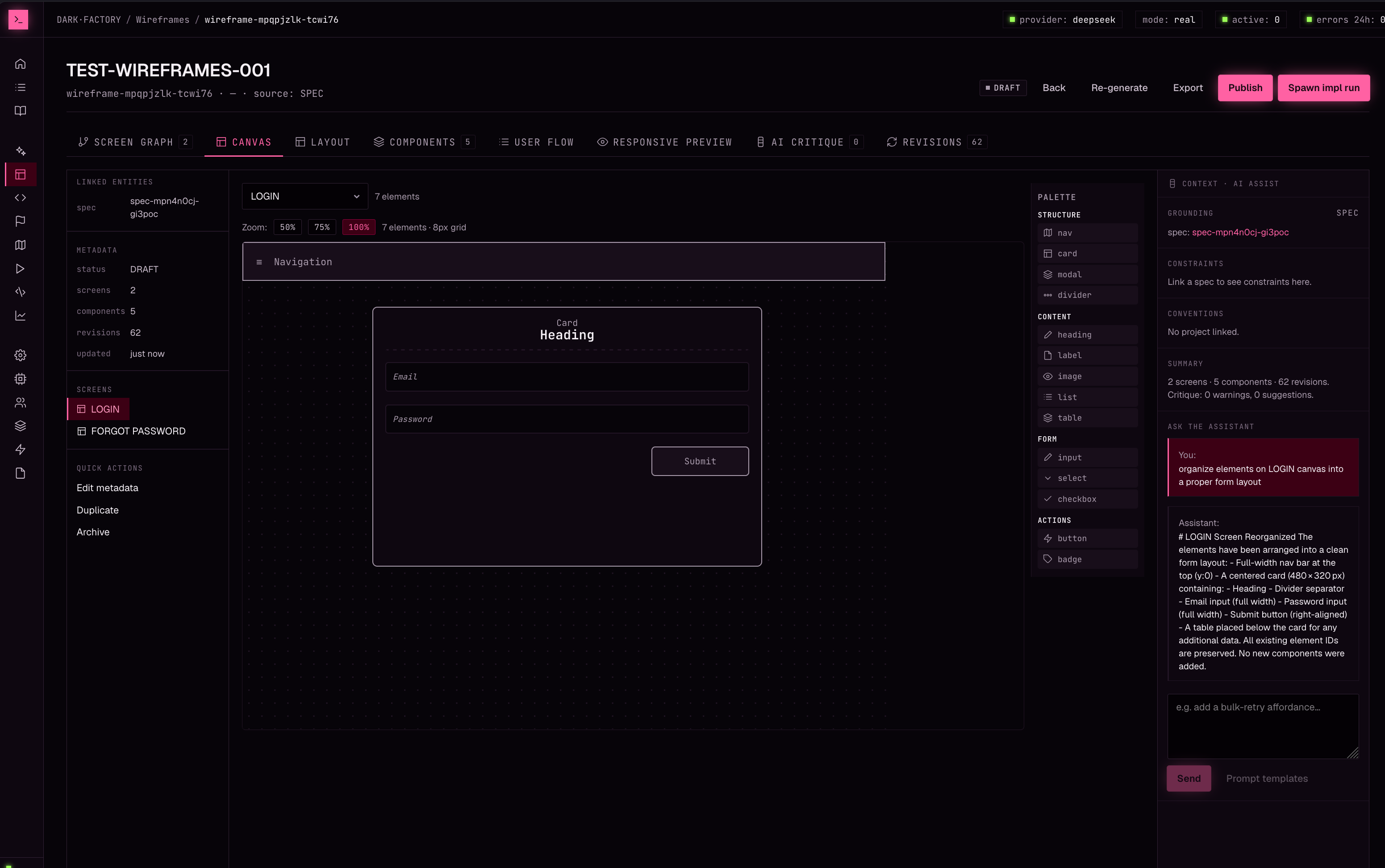Screen dimensions: 1385x868
Task: Add a table element from palette
Action: 1087,418
